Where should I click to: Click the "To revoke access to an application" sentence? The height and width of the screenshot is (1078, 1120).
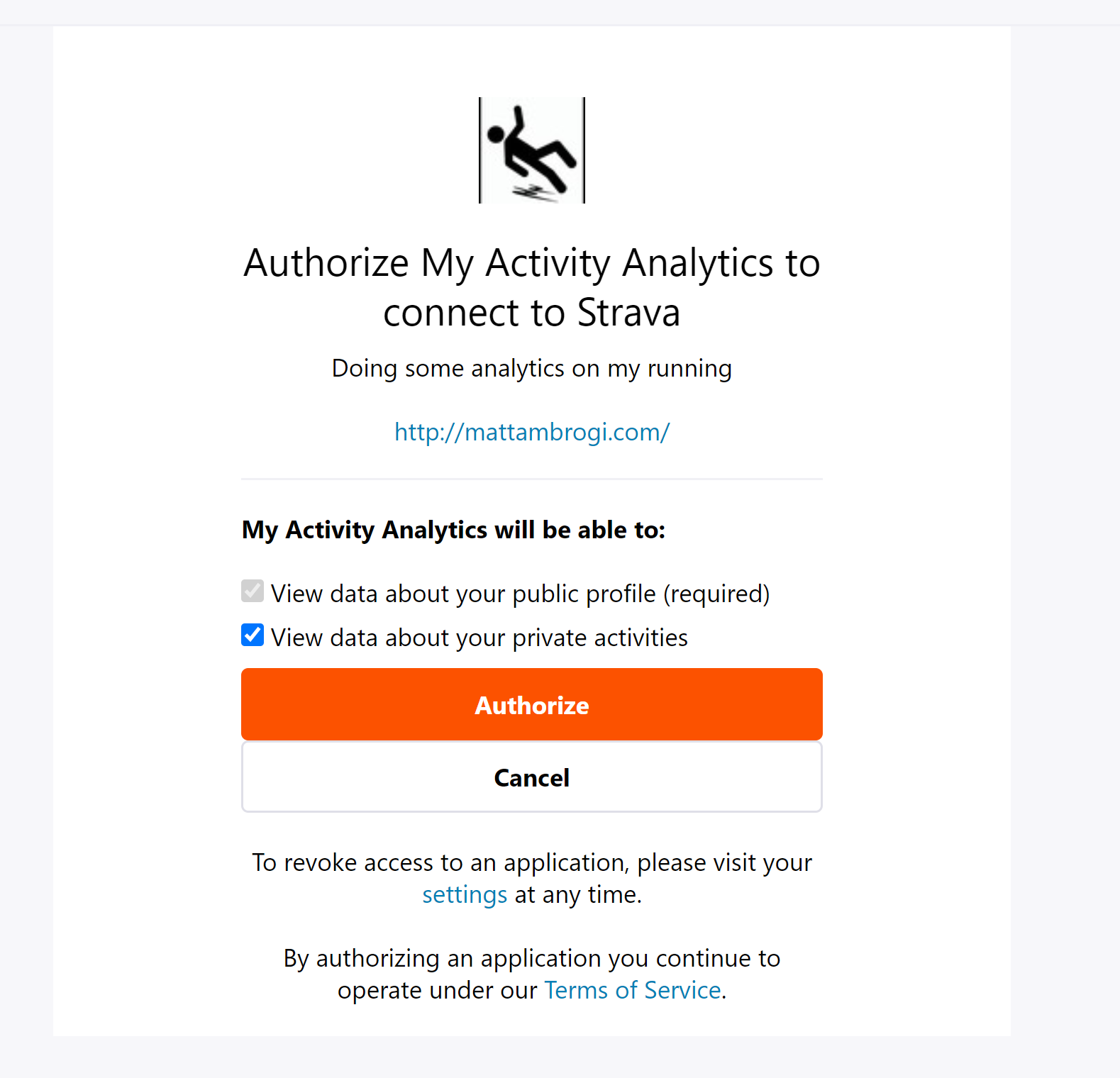532,862
